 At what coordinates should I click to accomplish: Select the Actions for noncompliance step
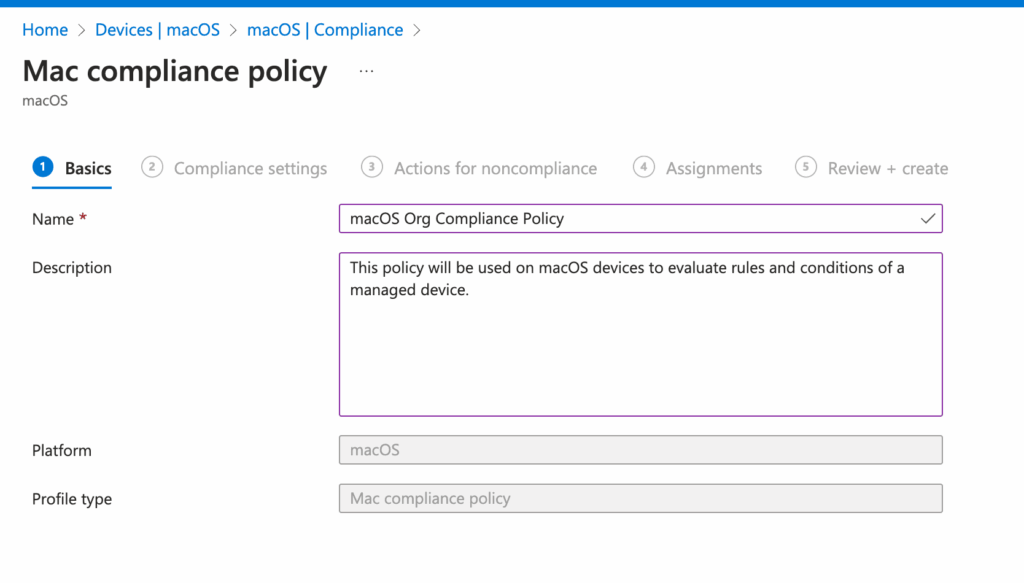pos(495,168)
